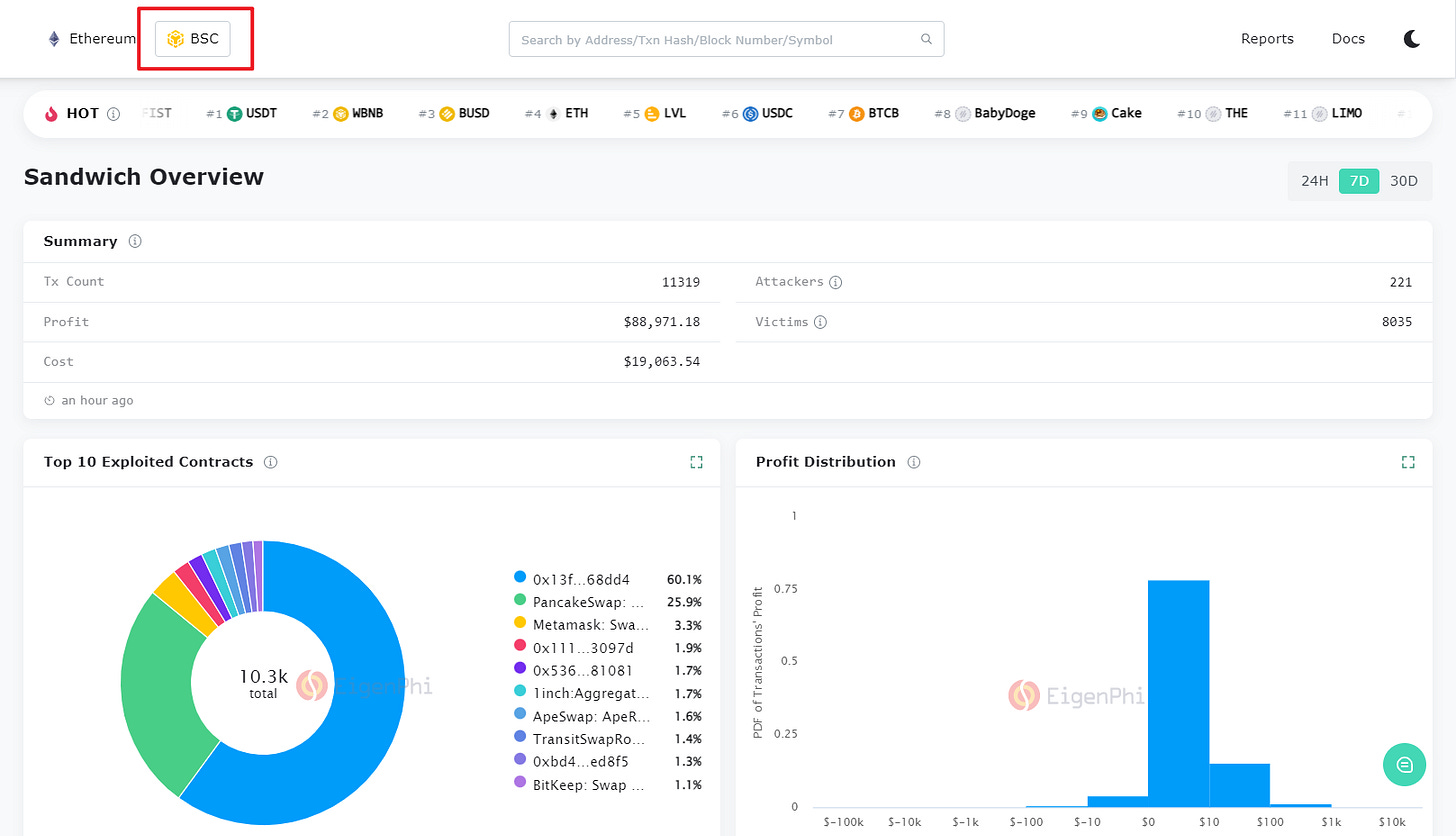Viewport: 1456px width, 836px height.
Task: Click the Cost value $19,063.54
Action: pos(661,362)
